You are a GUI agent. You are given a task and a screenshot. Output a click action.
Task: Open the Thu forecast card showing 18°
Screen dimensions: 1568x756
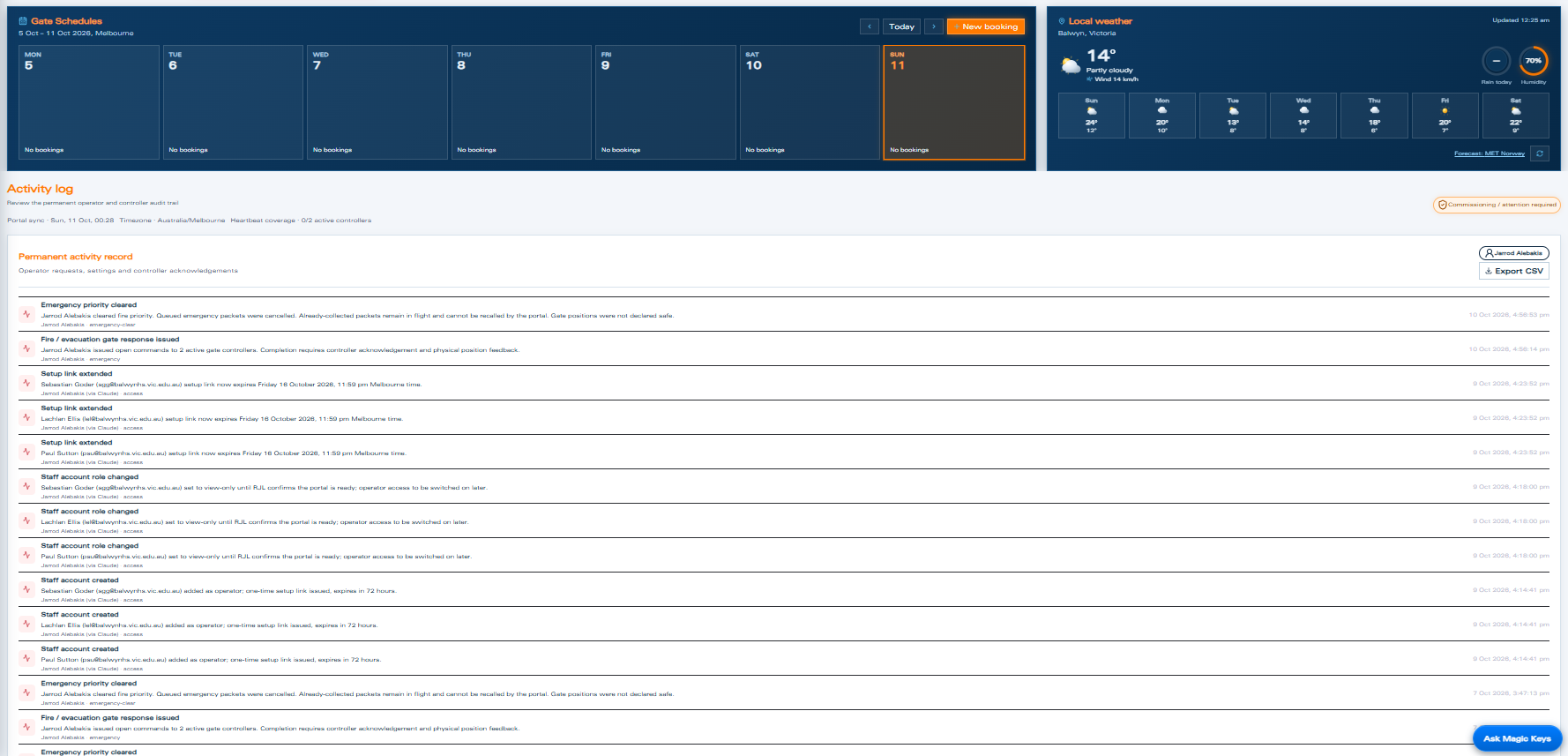1374,116
